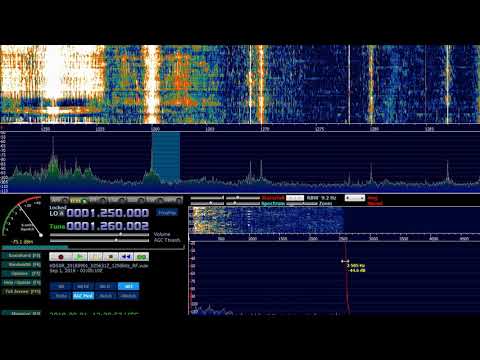This screenshot has width=480, height=360.
Task: Click the green Tune label
Action: point(57,227)
